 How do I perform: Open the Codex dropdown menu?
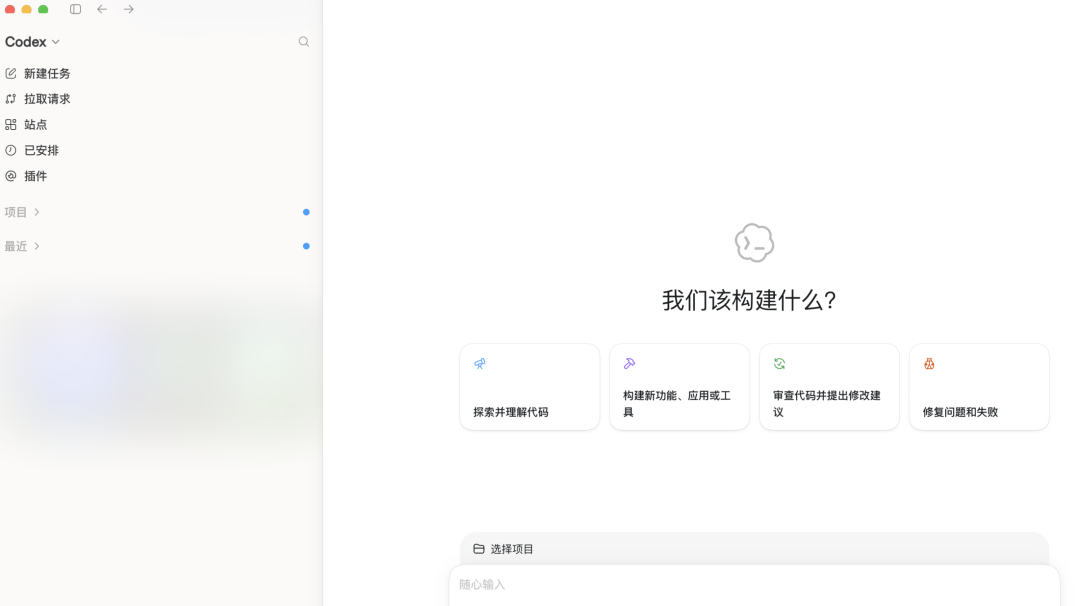coord(32,42)
